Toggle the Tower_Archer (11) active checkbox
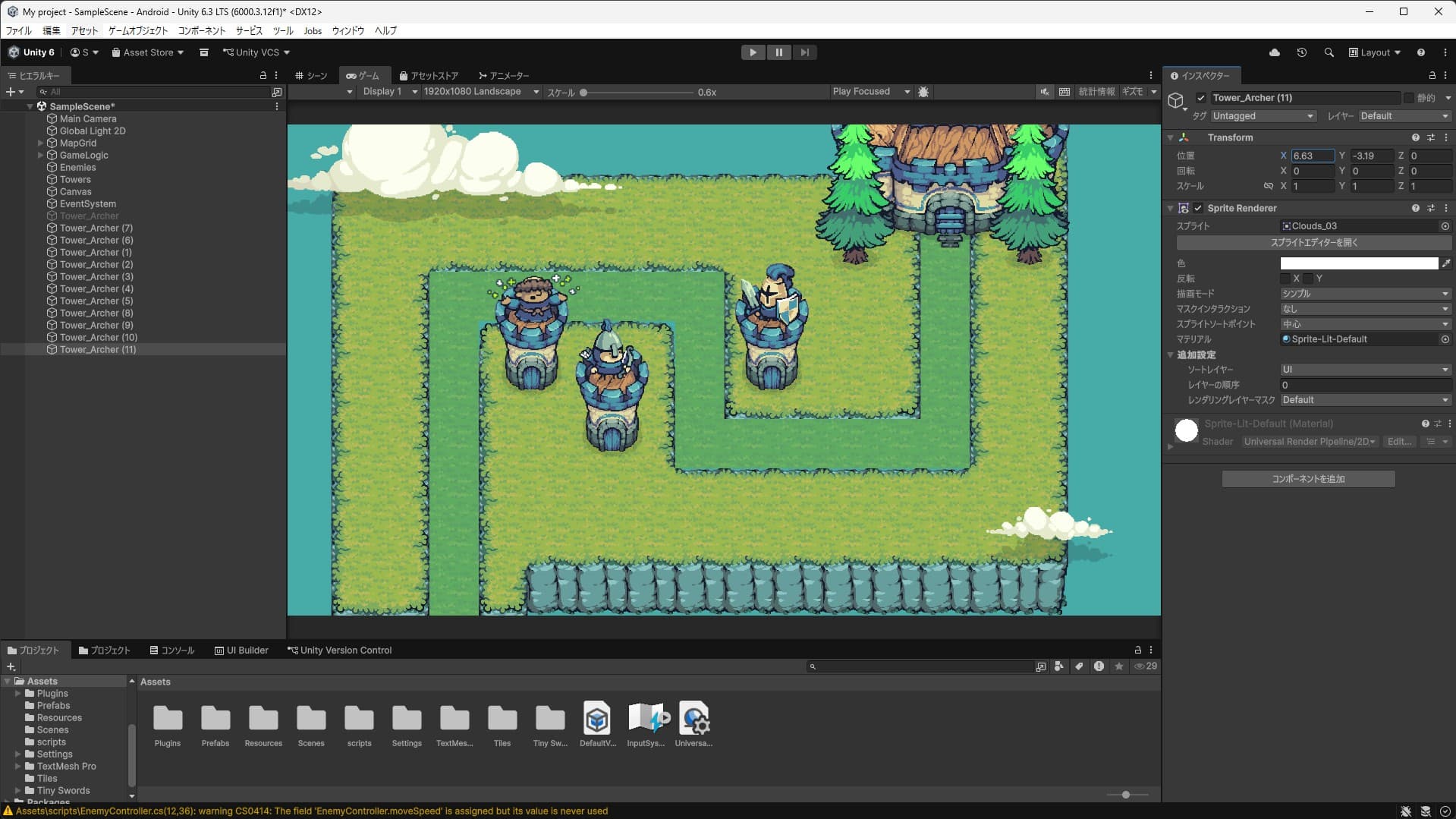 pyautogui.click(x=1200, y=98)
